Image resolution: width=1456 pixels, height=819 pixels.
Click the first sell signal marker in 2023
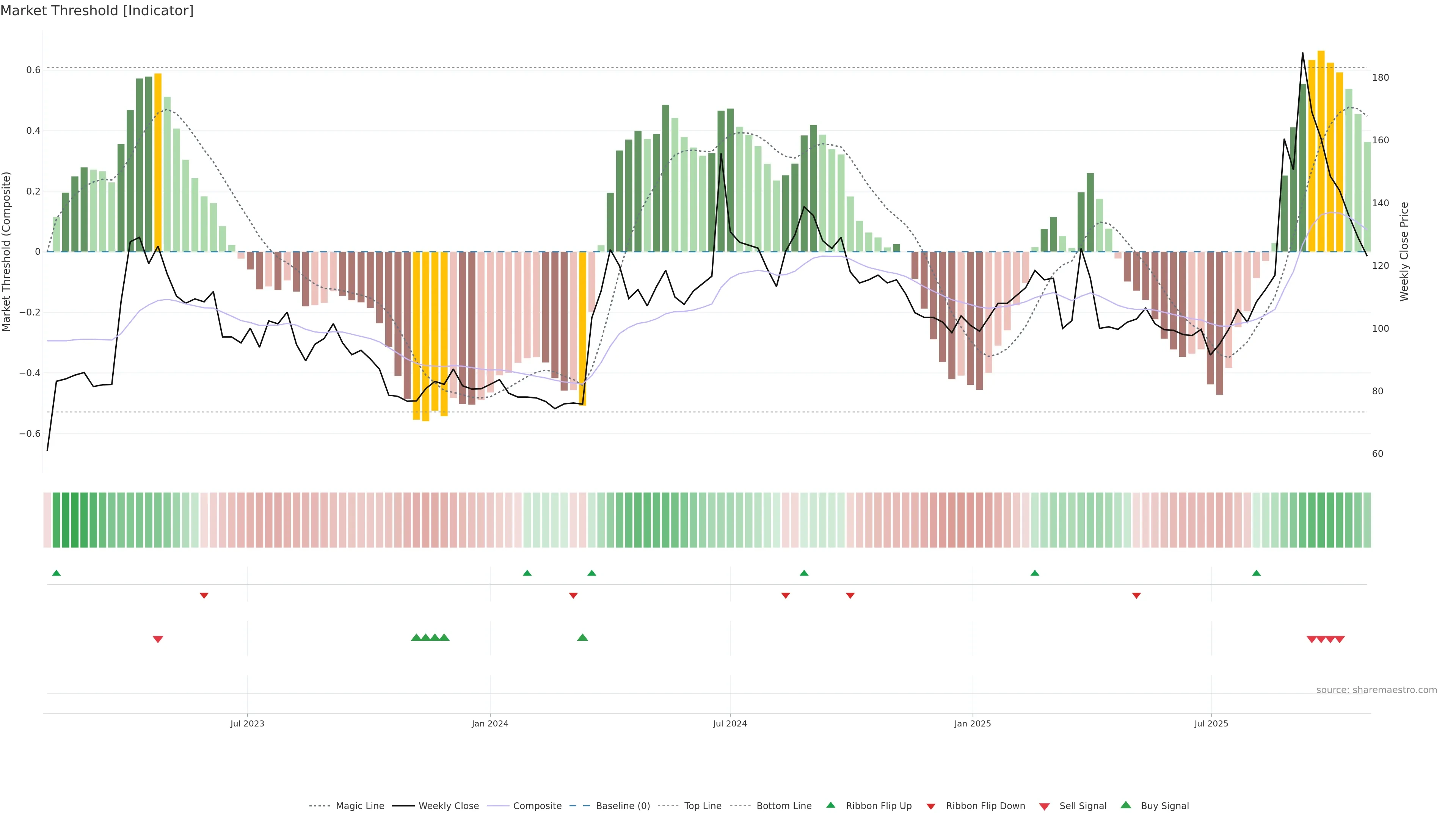pyautogui.click(x=158, y=639)
